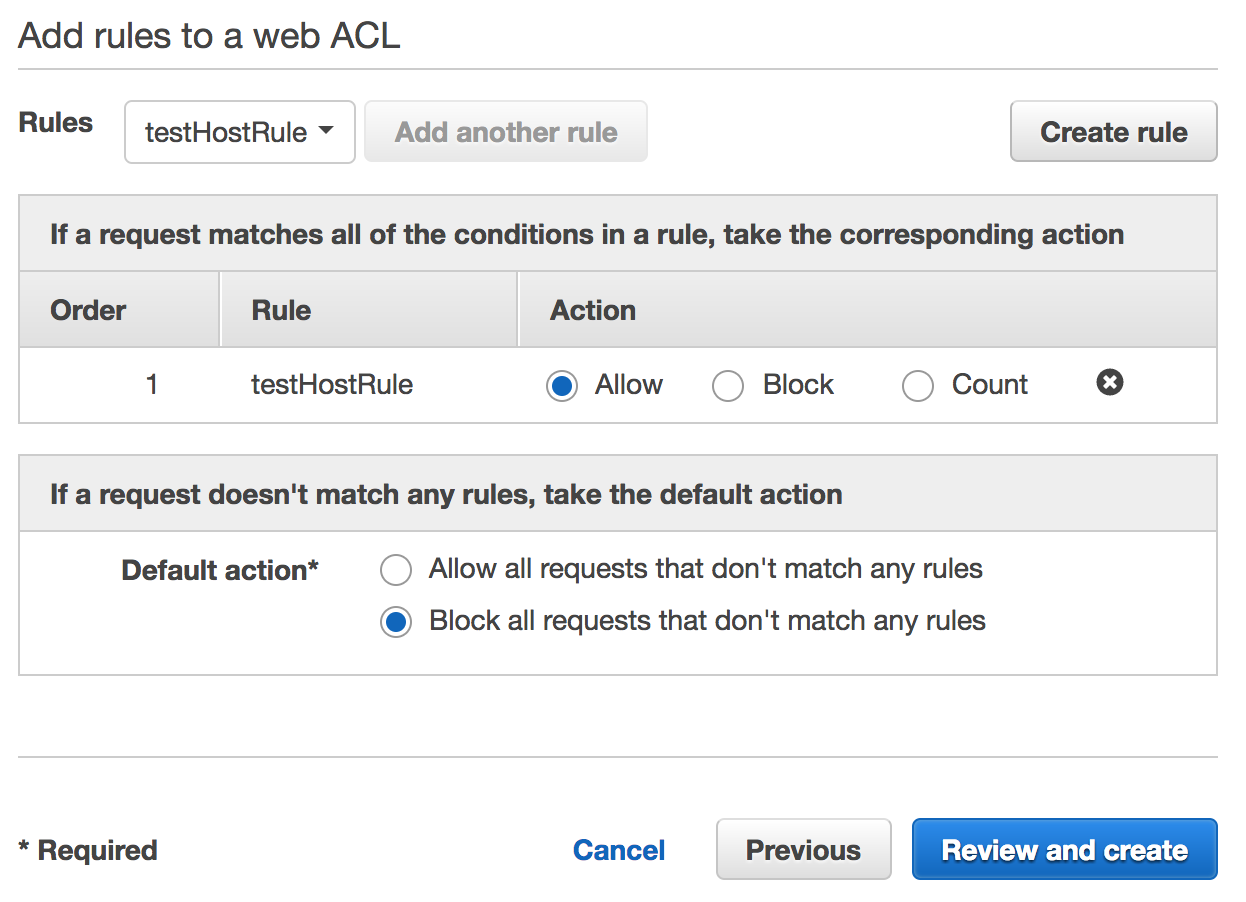
Task: Click the Order column header
Action: click(88, 310)
